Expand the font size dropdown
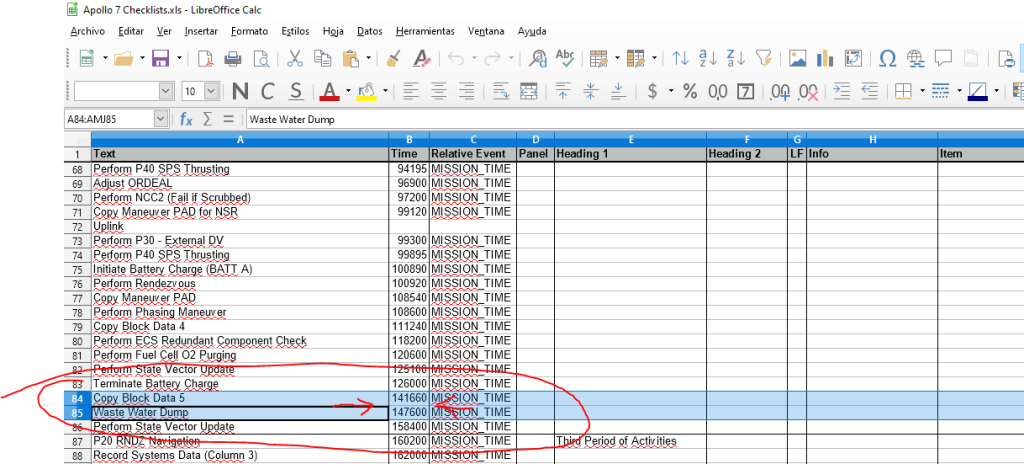 (212, 91)
